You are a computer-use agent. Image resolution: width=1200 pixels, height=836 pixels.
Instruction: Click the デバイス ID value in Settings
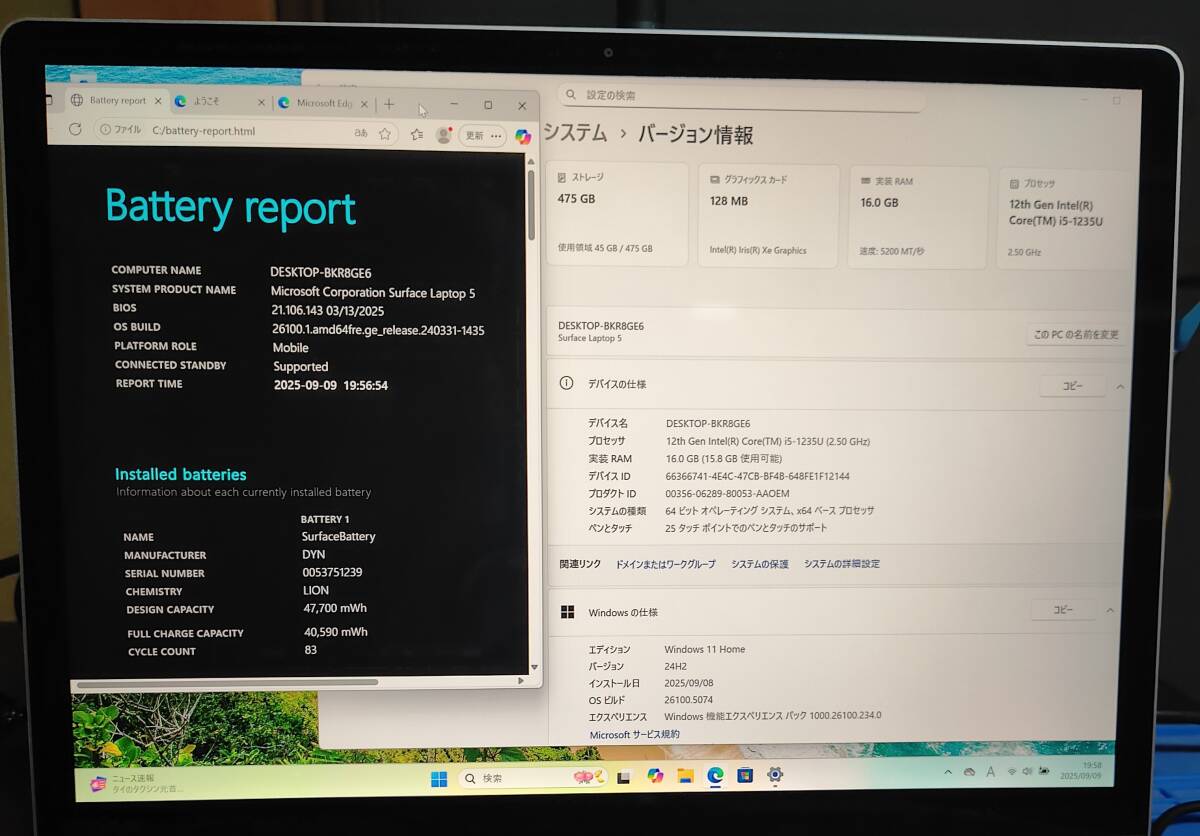pos(757,476)
